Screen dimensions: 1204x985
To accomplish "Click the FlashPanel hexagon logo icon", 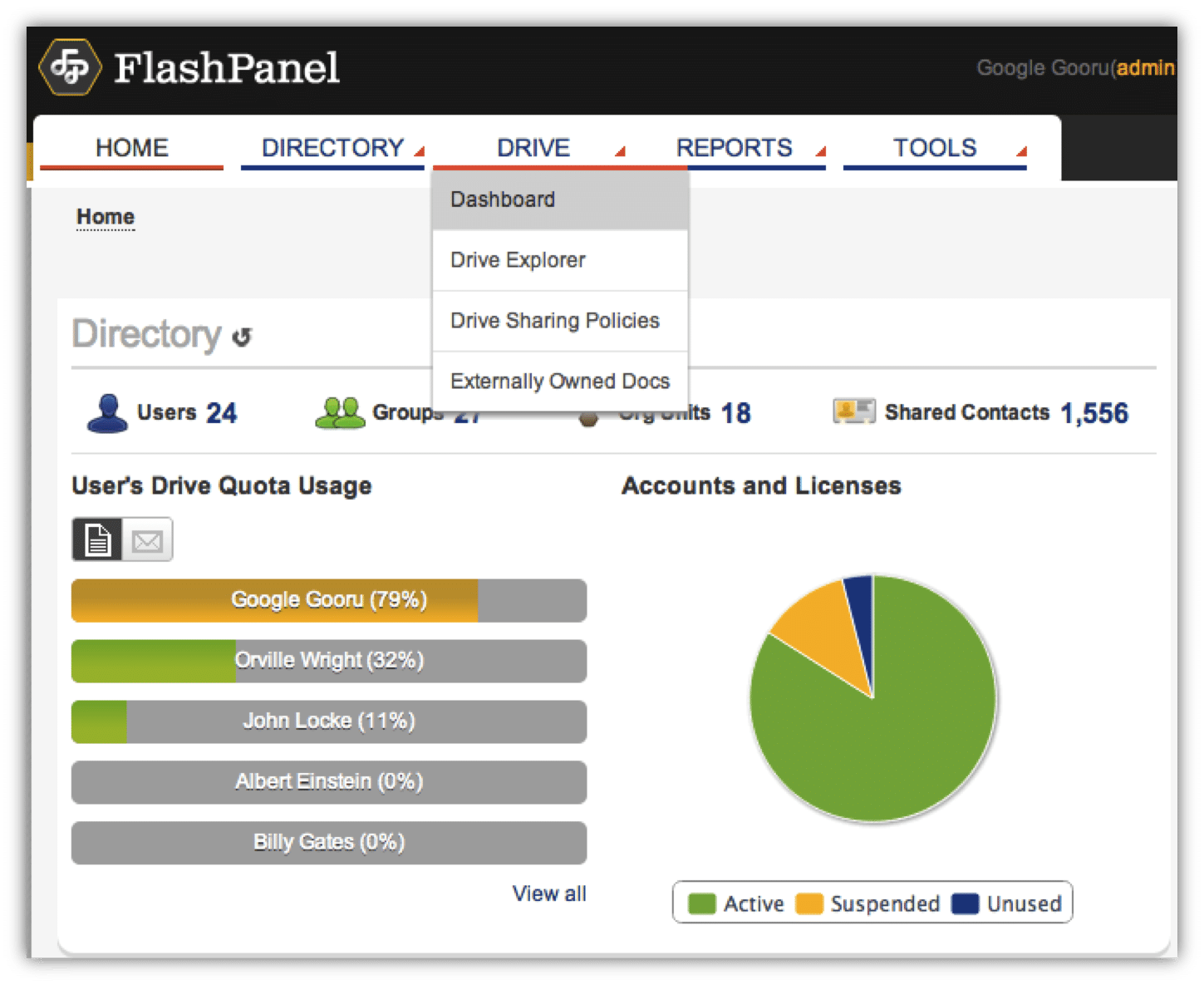I will coord(70,67).
